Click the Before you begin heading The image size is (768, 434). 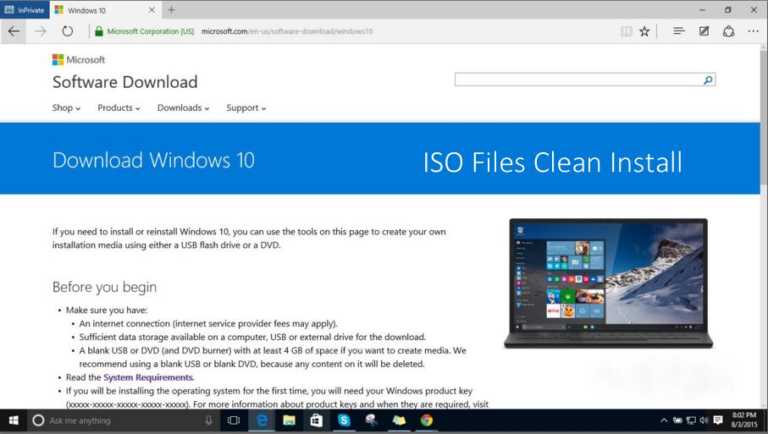click(104, 287)
